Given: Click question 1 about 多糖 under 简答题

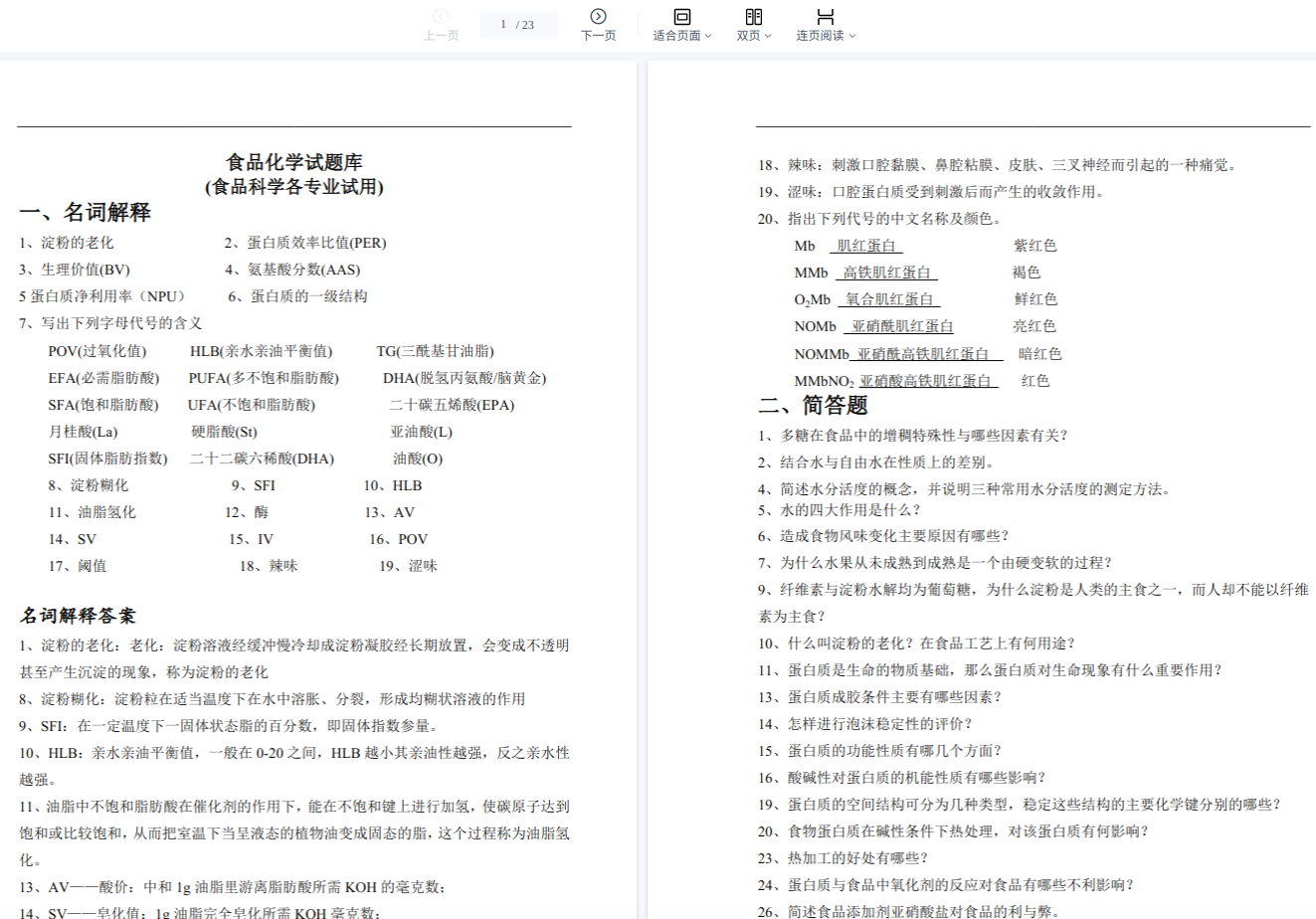Looking at the screenshot, I should pyautogui.click(x=912, y=436).
